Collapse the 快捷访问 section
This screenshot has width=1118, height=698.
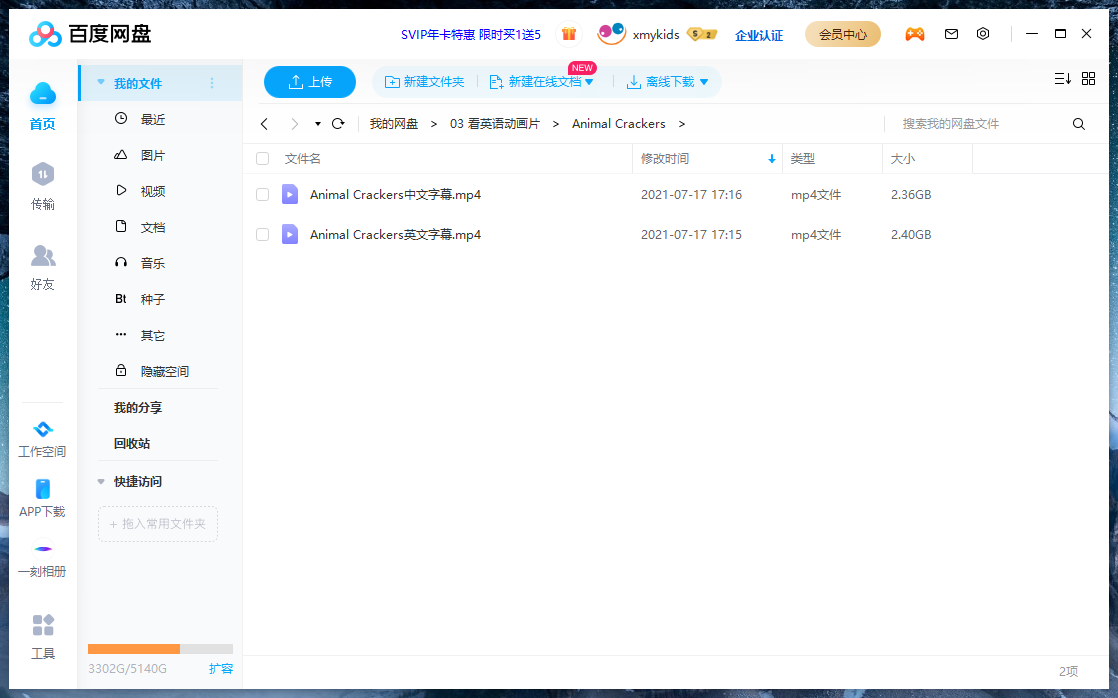point(100,481)
